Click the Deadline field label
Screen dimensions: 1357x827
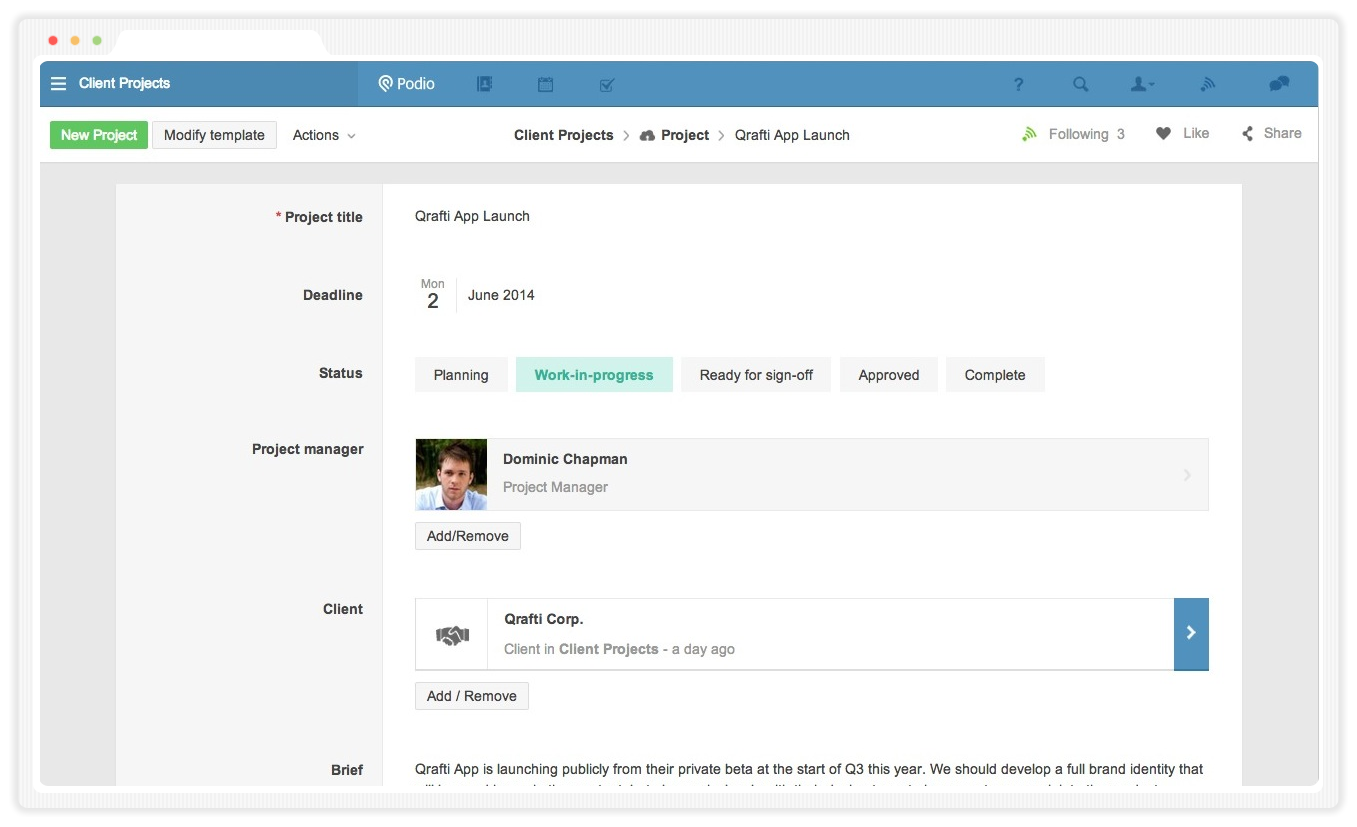click(333, 295)
